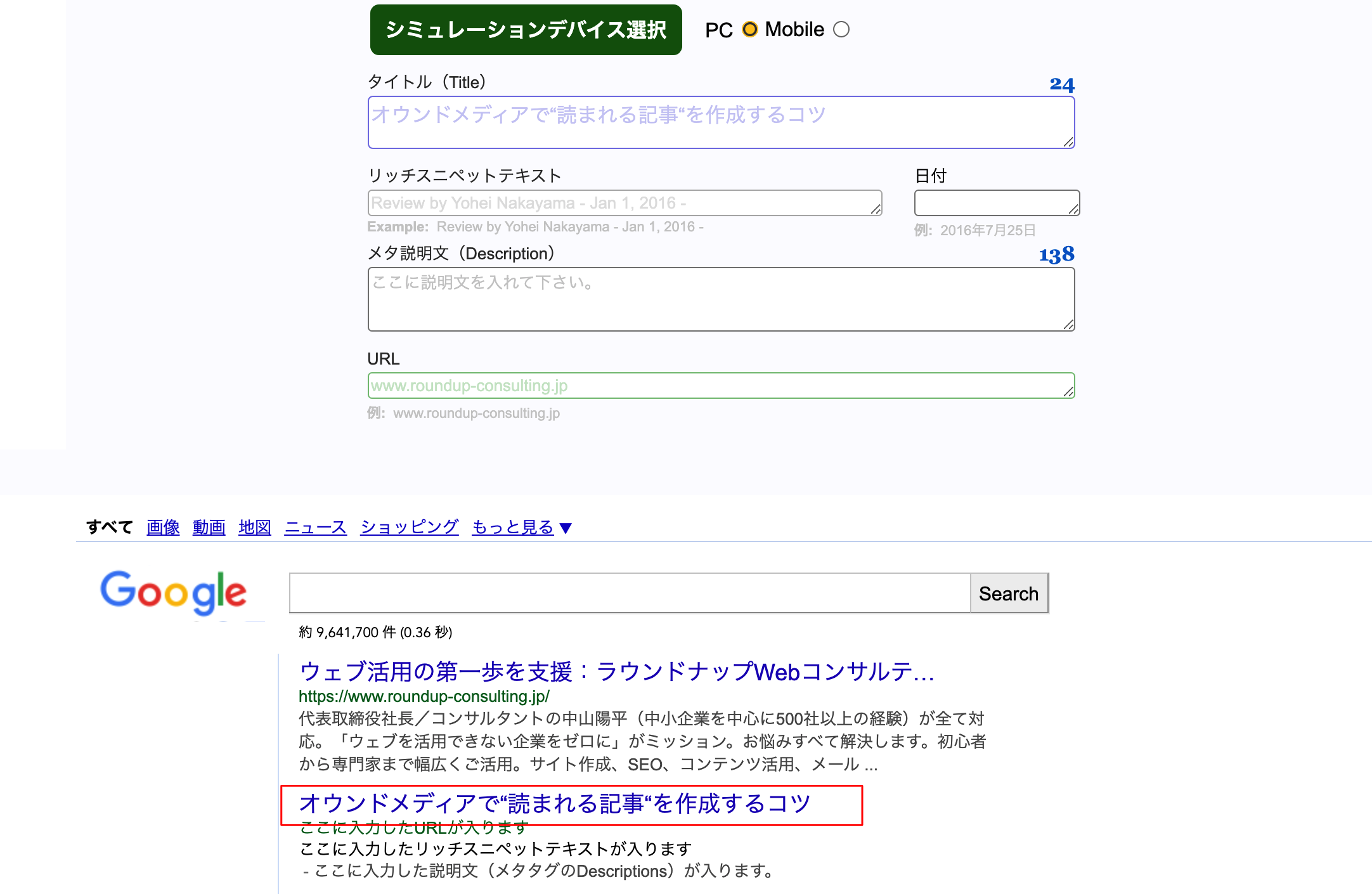Viewport: 1372px width, 894px height.
Task: Click the 例: 2016年7月25日 date hint
Action: coord(974,230)
